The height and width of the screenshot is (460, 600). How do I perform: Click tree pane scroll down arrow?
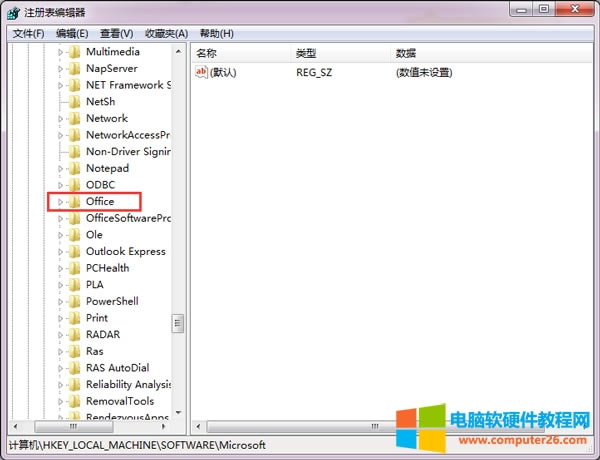(178, 413)
